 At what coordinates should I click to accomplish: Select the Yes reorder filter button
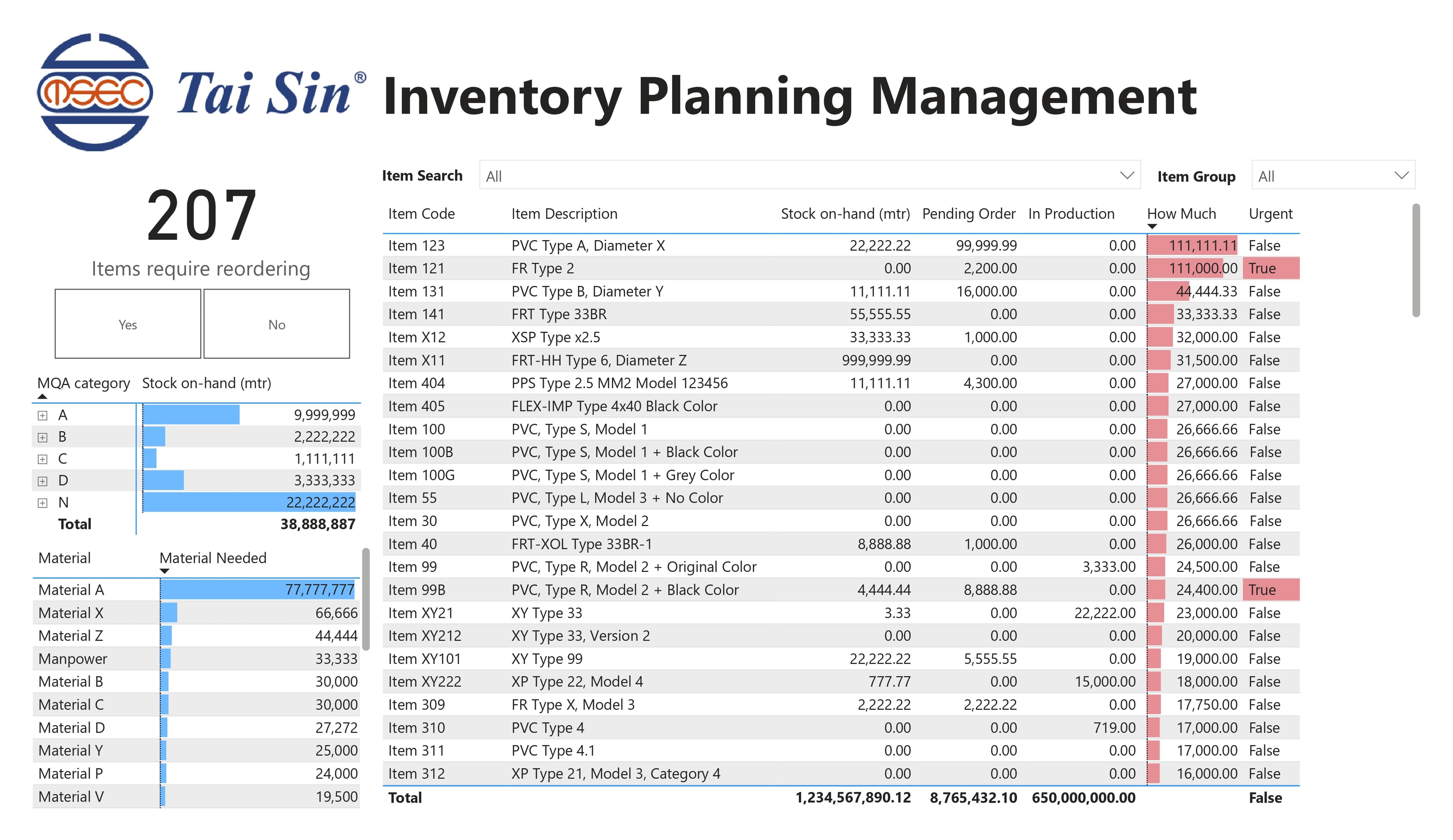[128, 325]
